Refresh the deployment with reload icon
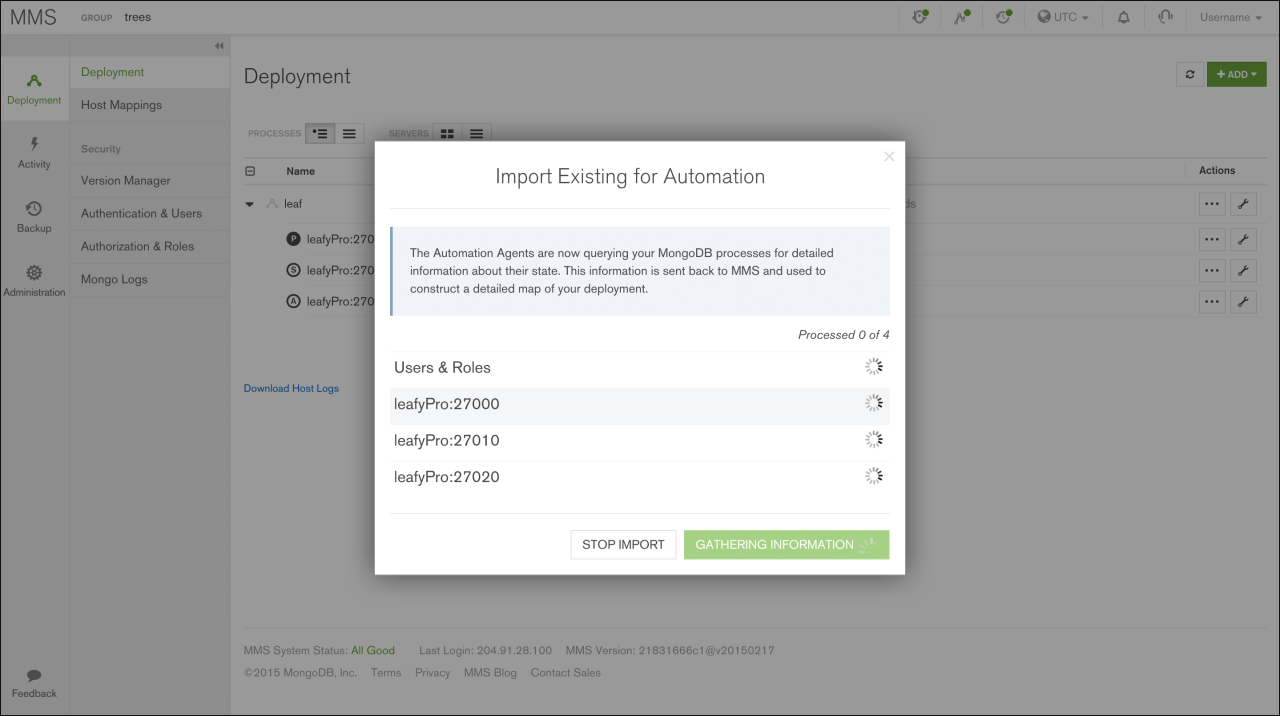This screenshot has height=716, width=1280. [1190, 75]
